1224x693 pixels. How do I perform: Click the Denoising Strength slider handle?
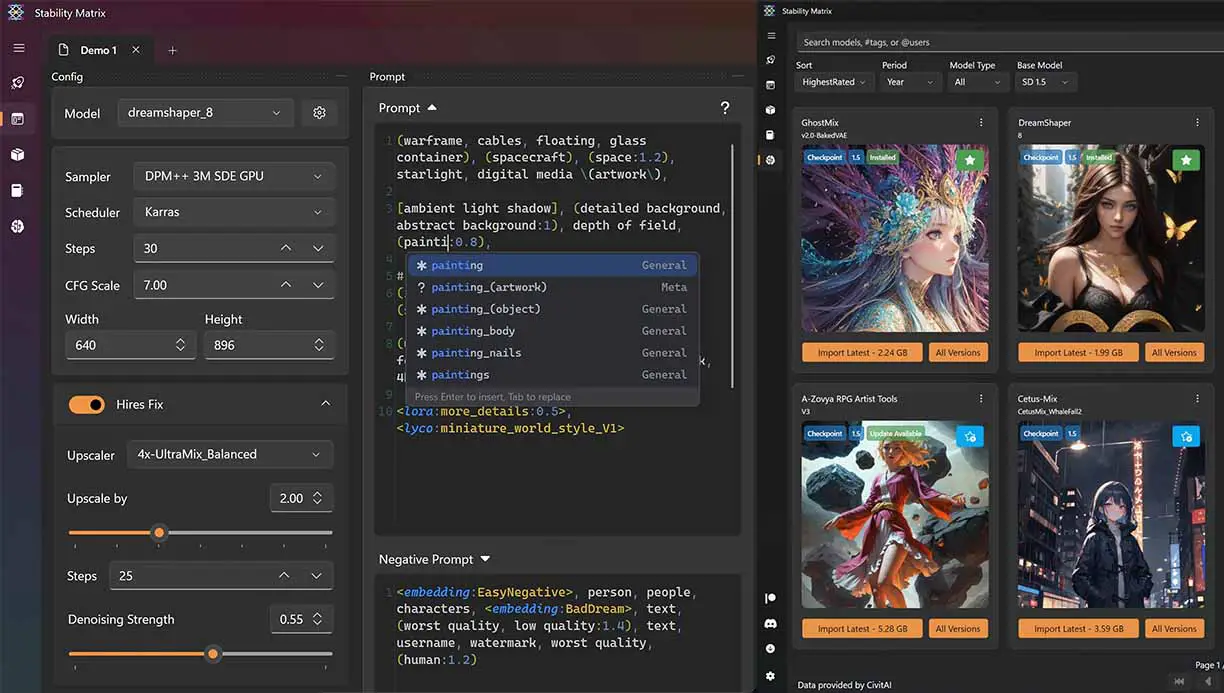(x=212, y=654)
